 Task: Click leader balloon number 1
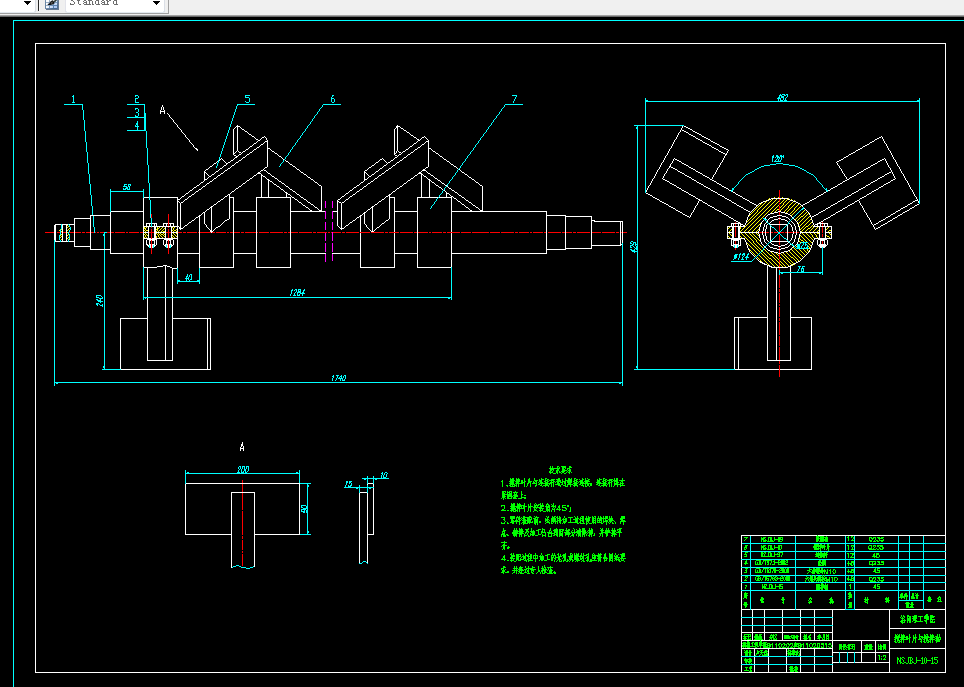click(x=73, y=99)
